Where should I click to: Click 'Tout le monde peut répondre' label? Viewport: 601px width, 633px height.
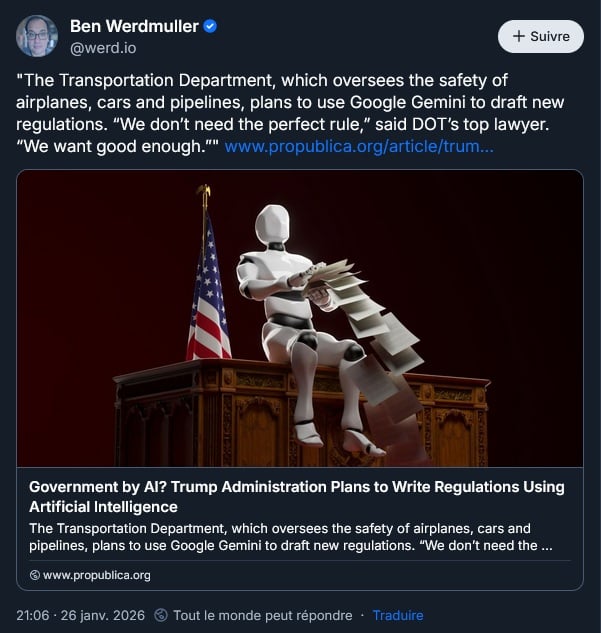(x=263, y=615)
